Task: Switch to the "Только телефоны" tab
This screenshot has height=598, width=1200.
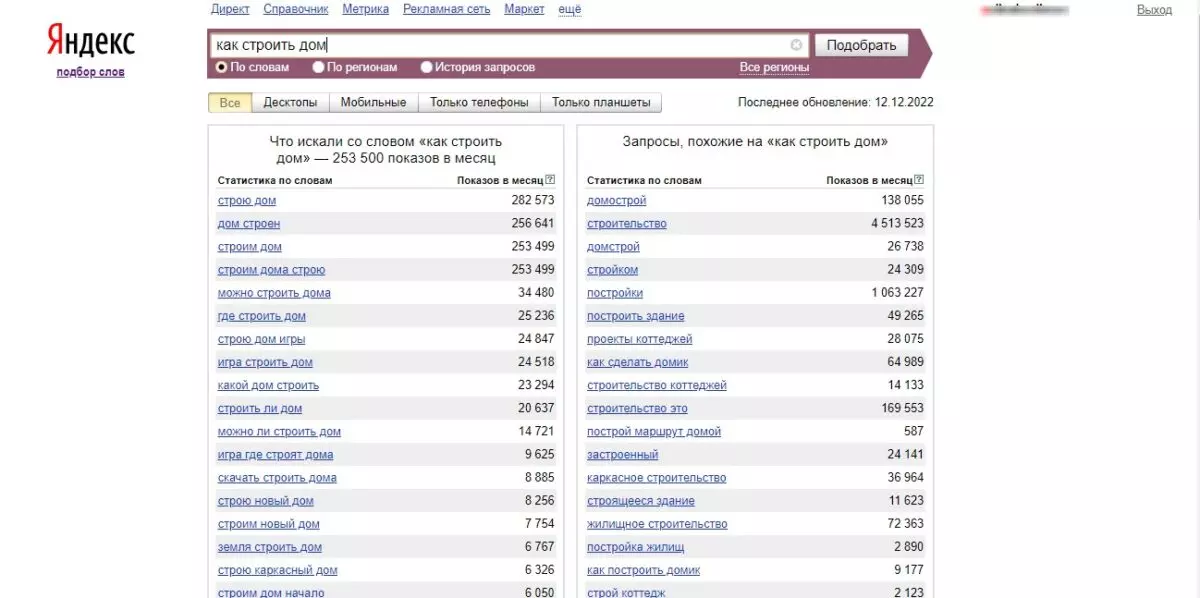Action: click(x=479, y=102)
